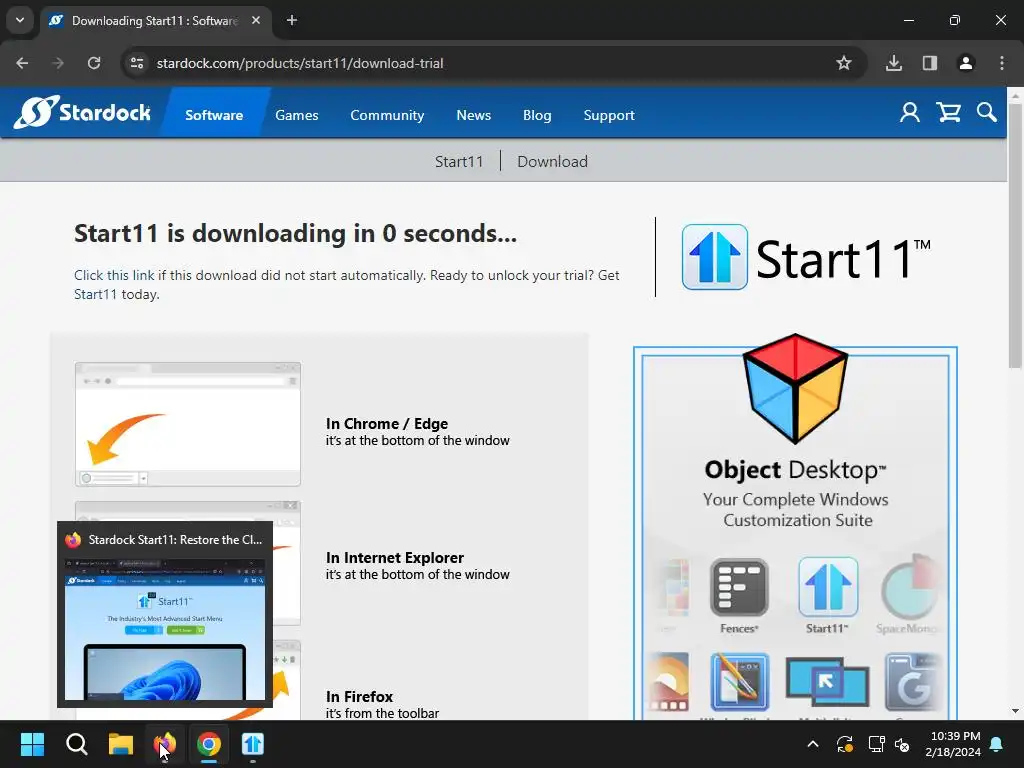Open Chrome profile avatar
This screenshot has height=768, width=1024.
966,63
